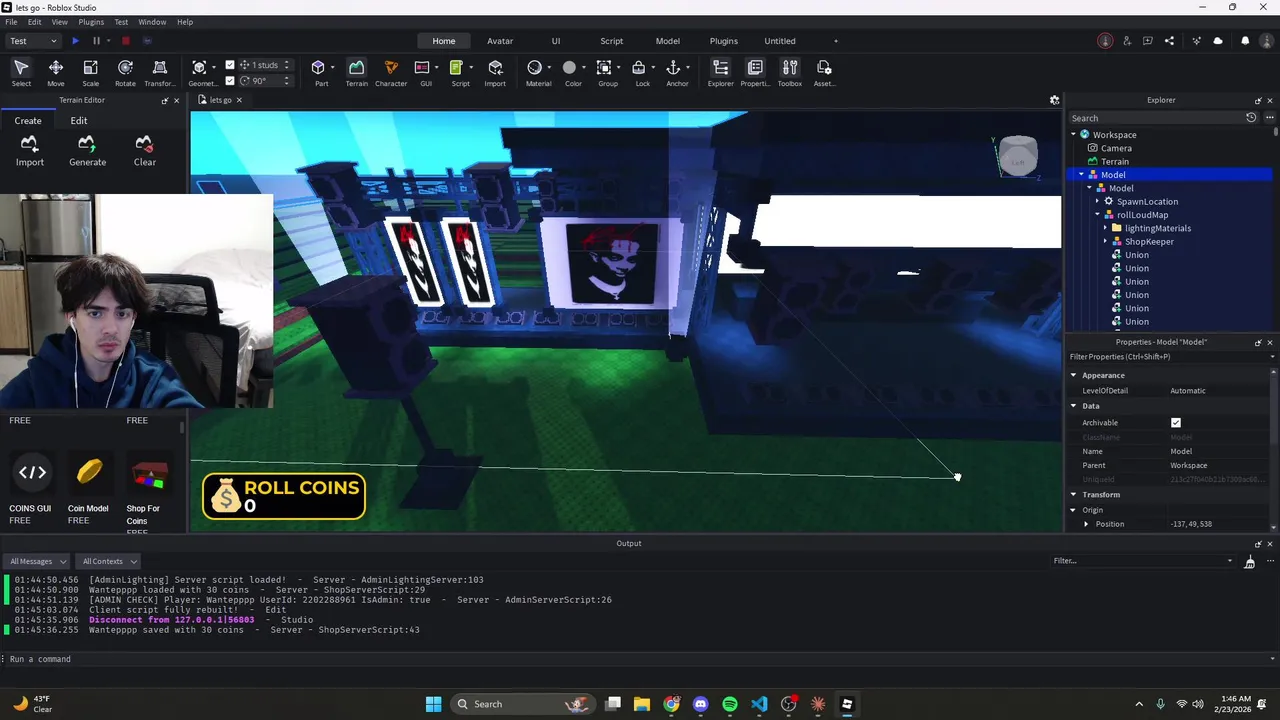This screenshot has width=1280, height=720.
Task: Switch to the Terrain Editor Edit tab
Action: tap(79, 121)
